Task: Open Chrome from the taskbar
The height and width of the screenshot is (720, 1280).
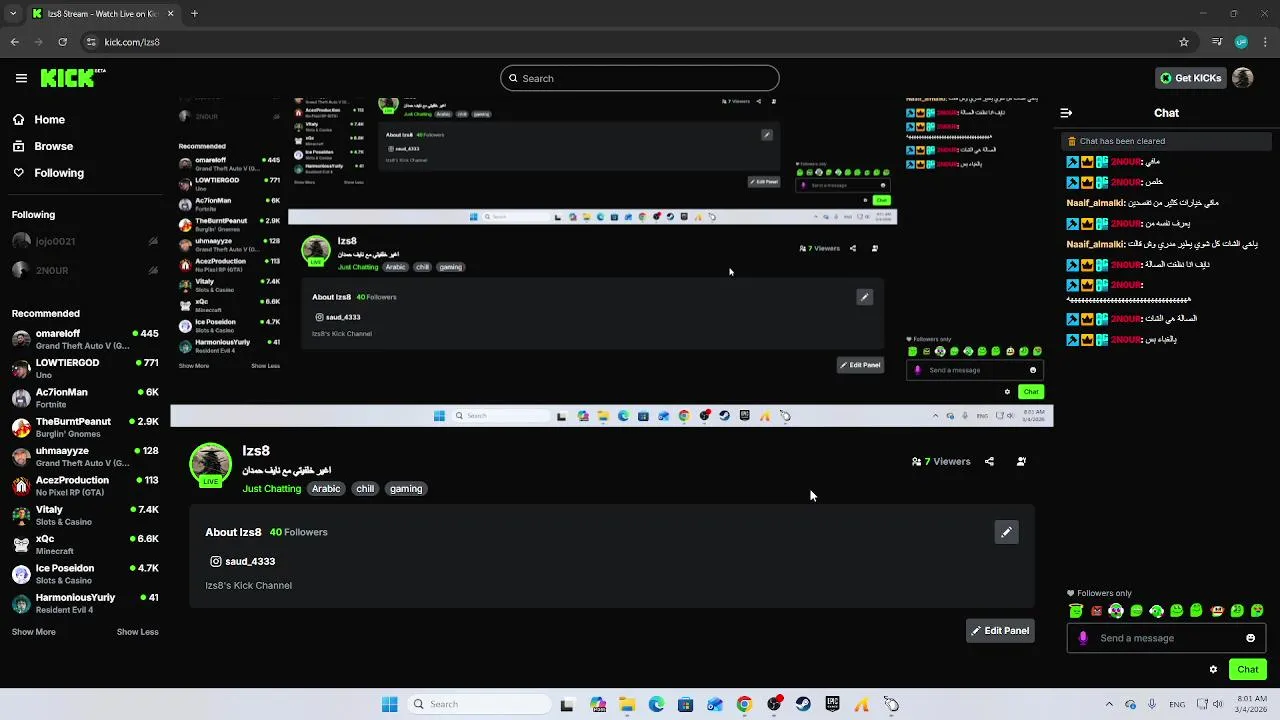Action: pos(744,704)
